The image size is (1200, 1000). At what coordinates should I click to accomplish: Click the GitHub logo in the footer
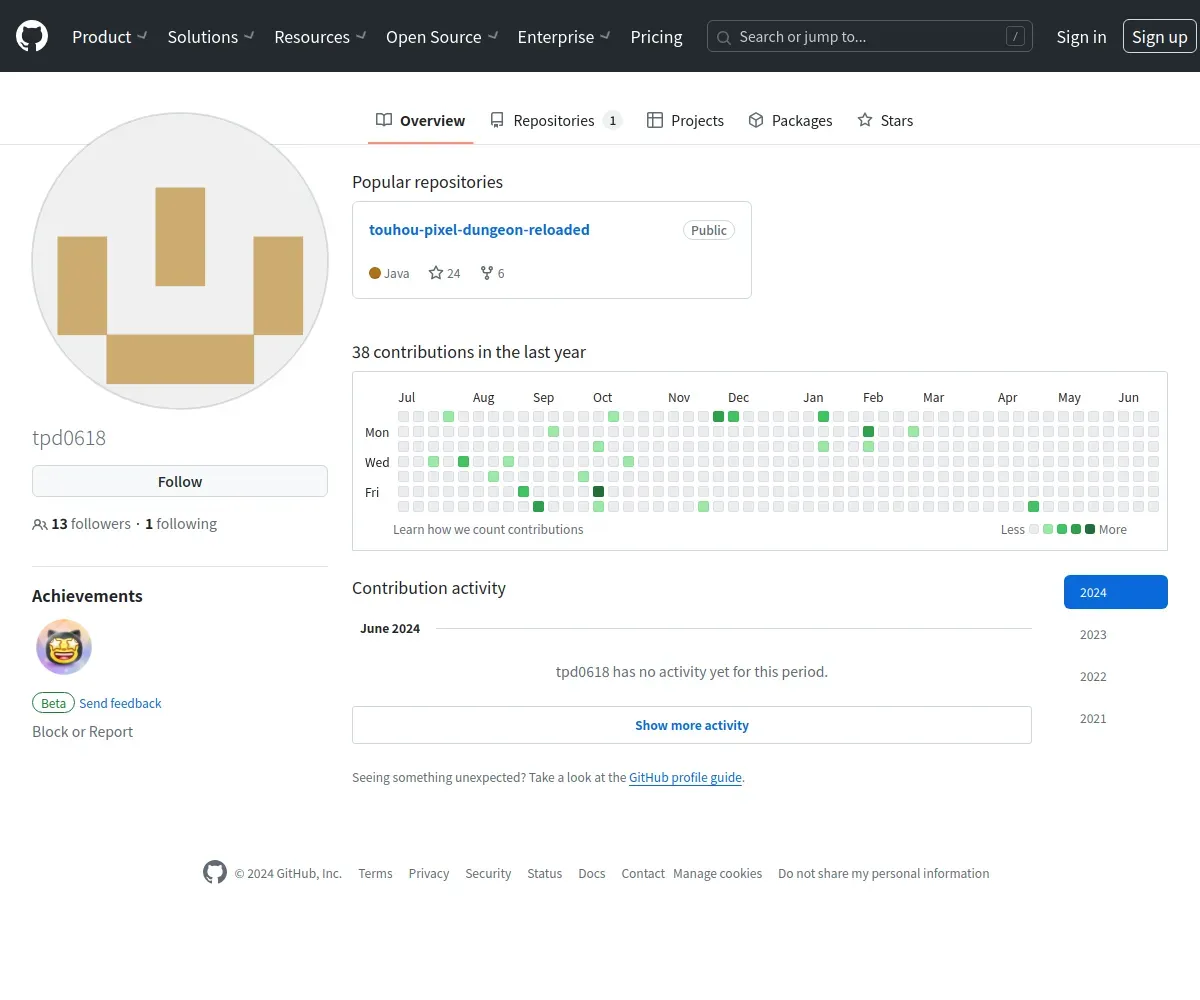tap(215, 872)
